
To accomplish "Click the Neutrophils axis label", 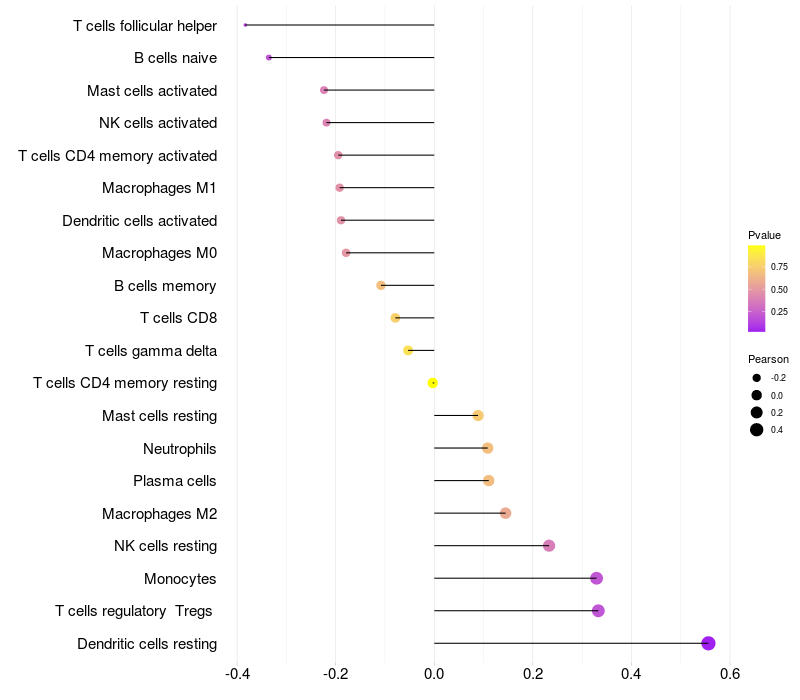I will 180,448.
